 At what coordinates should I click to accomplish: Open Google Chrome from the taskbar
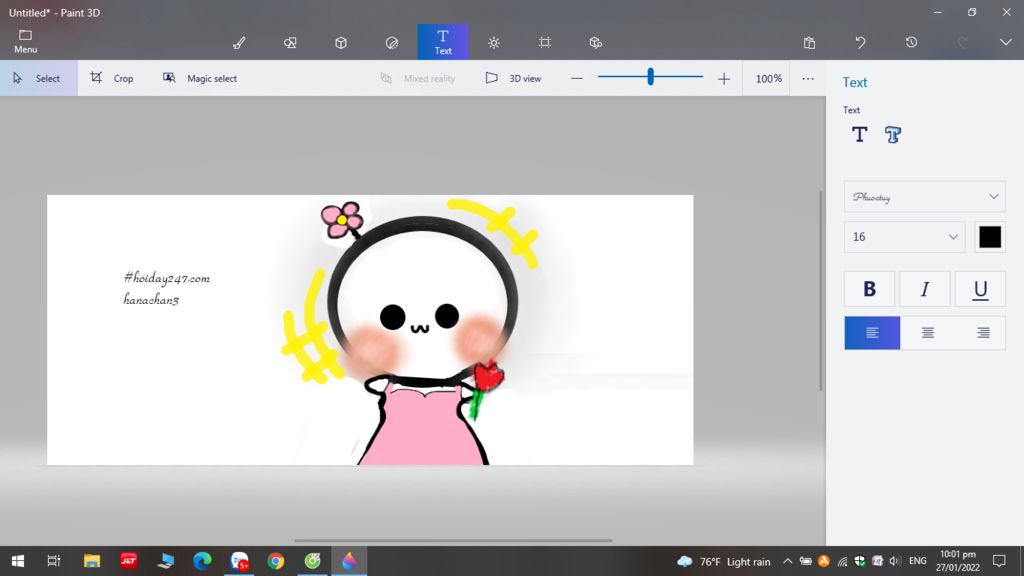[x=276, y=561]
